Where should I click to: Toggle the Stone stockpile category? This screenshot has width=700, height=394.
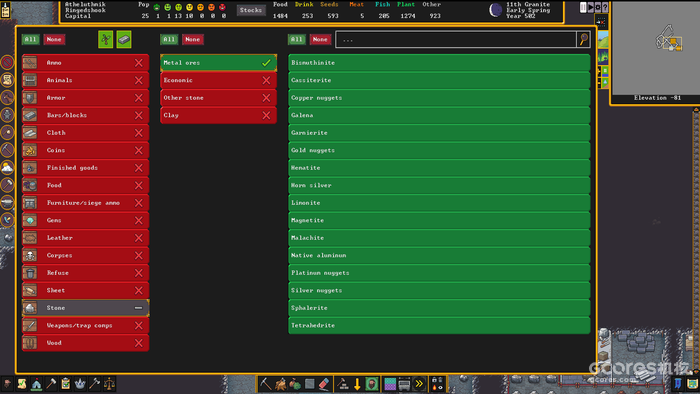point(85,308)
